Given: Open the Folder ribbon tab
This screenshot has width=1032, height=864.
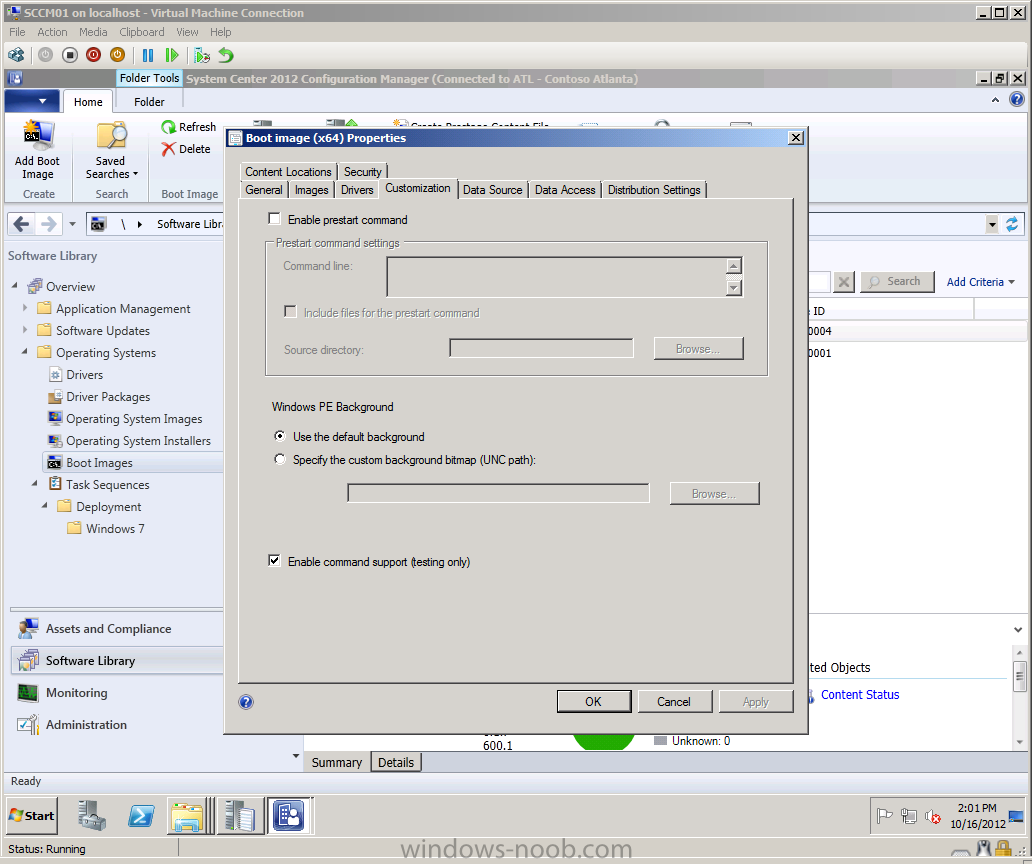Looking at the screenshot, I should [149, 102].
